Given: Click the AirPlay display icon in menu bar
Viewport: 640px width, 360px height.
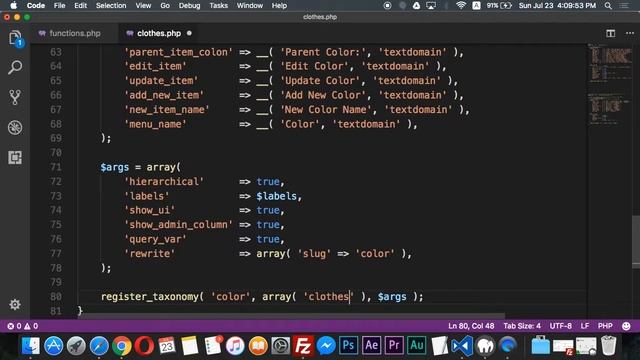Looking at the screenshot, I should [x=431, y=6].
